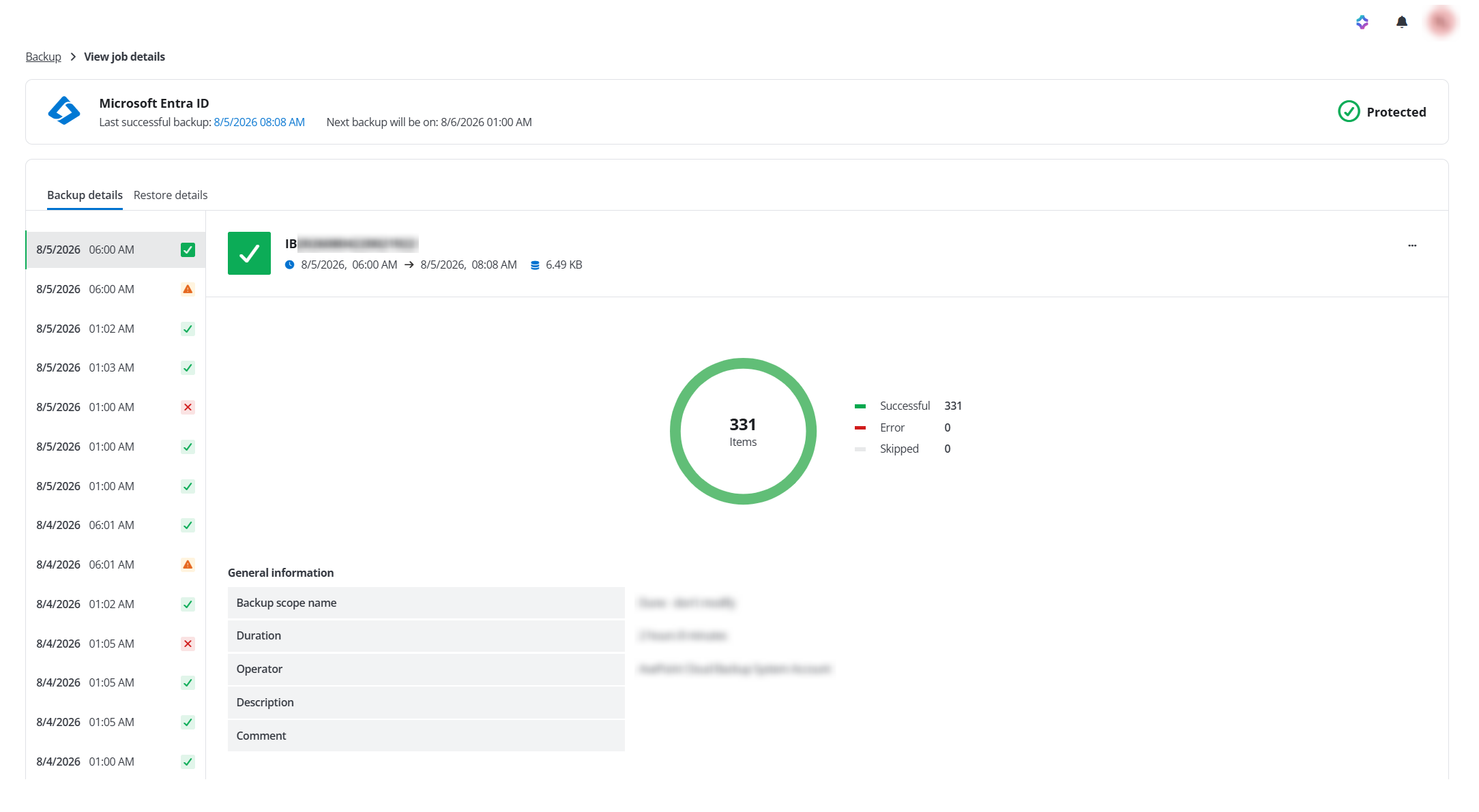Click the warning icon for 8/4/2026 06:01 AM

pos(188,565)
